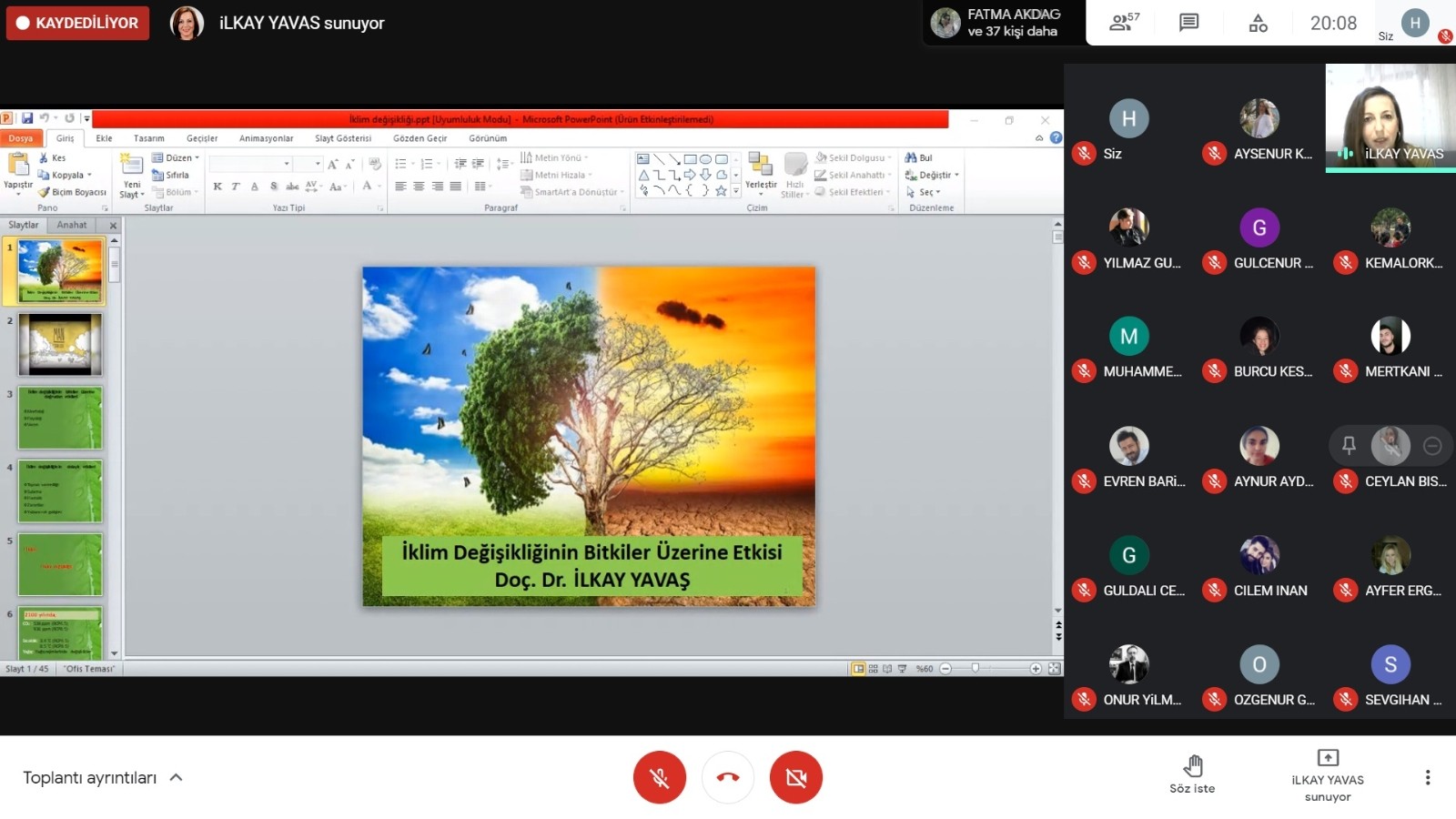This screenshot has width=1456, height=819.
Task: Open the shapes gallery More arrow
Action: click(x=736, y=191)
